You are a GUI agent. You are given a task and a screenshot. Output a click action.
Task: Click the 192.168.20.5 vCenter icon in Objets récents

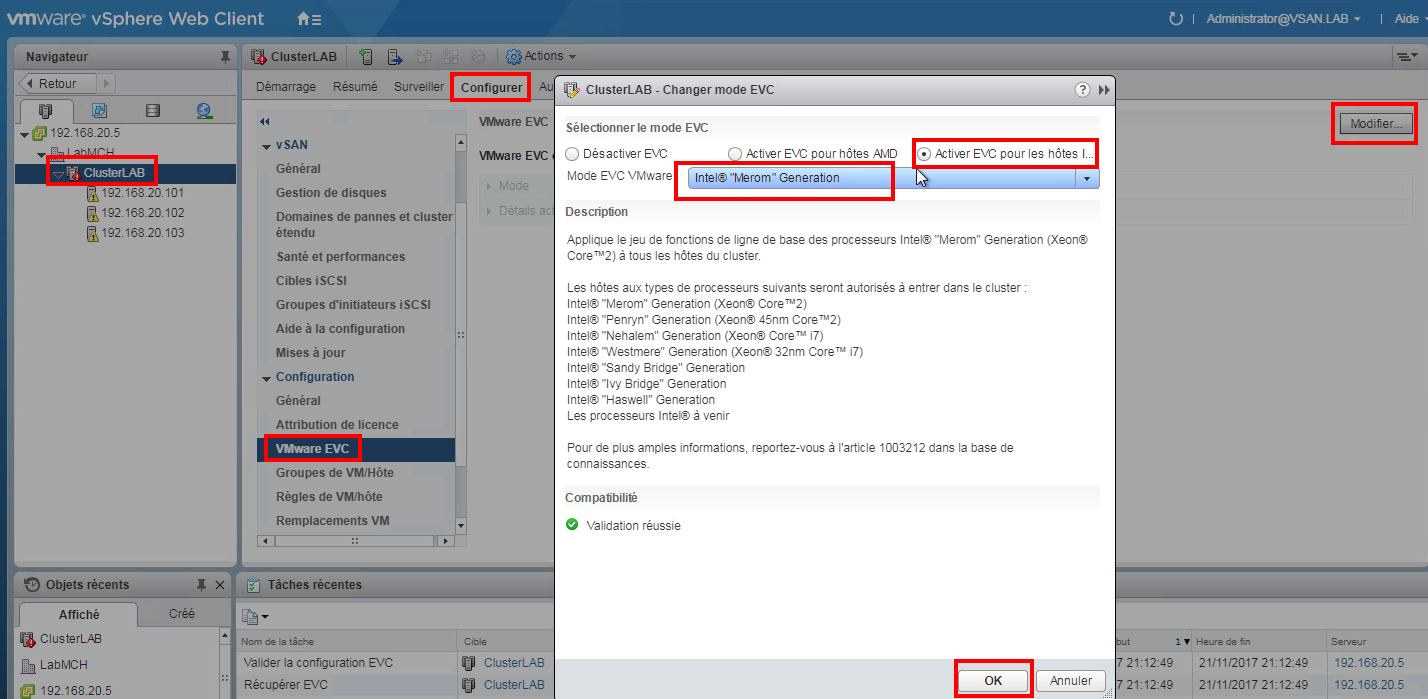coord(27,691)
